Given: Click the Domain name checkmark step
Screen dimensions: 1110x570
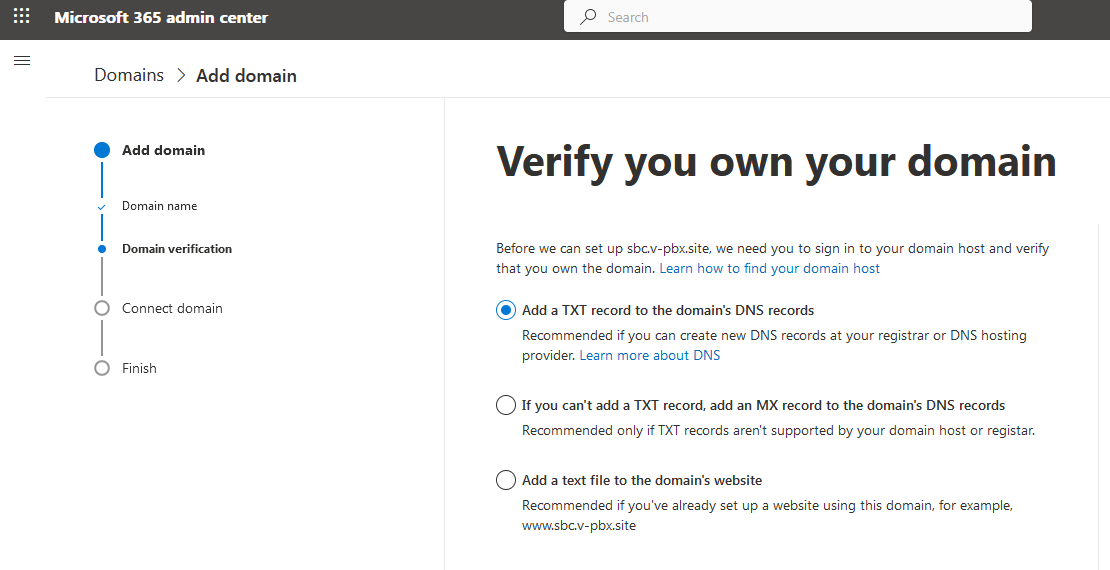Looking at the screenshot, I should pos(102,207).
